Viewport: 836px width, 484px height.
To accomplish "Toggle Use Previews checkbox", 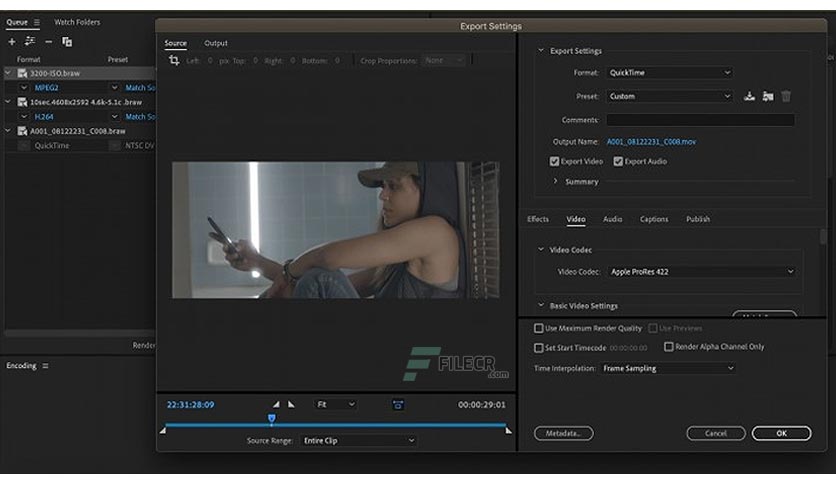I will (x=653, y=328).
